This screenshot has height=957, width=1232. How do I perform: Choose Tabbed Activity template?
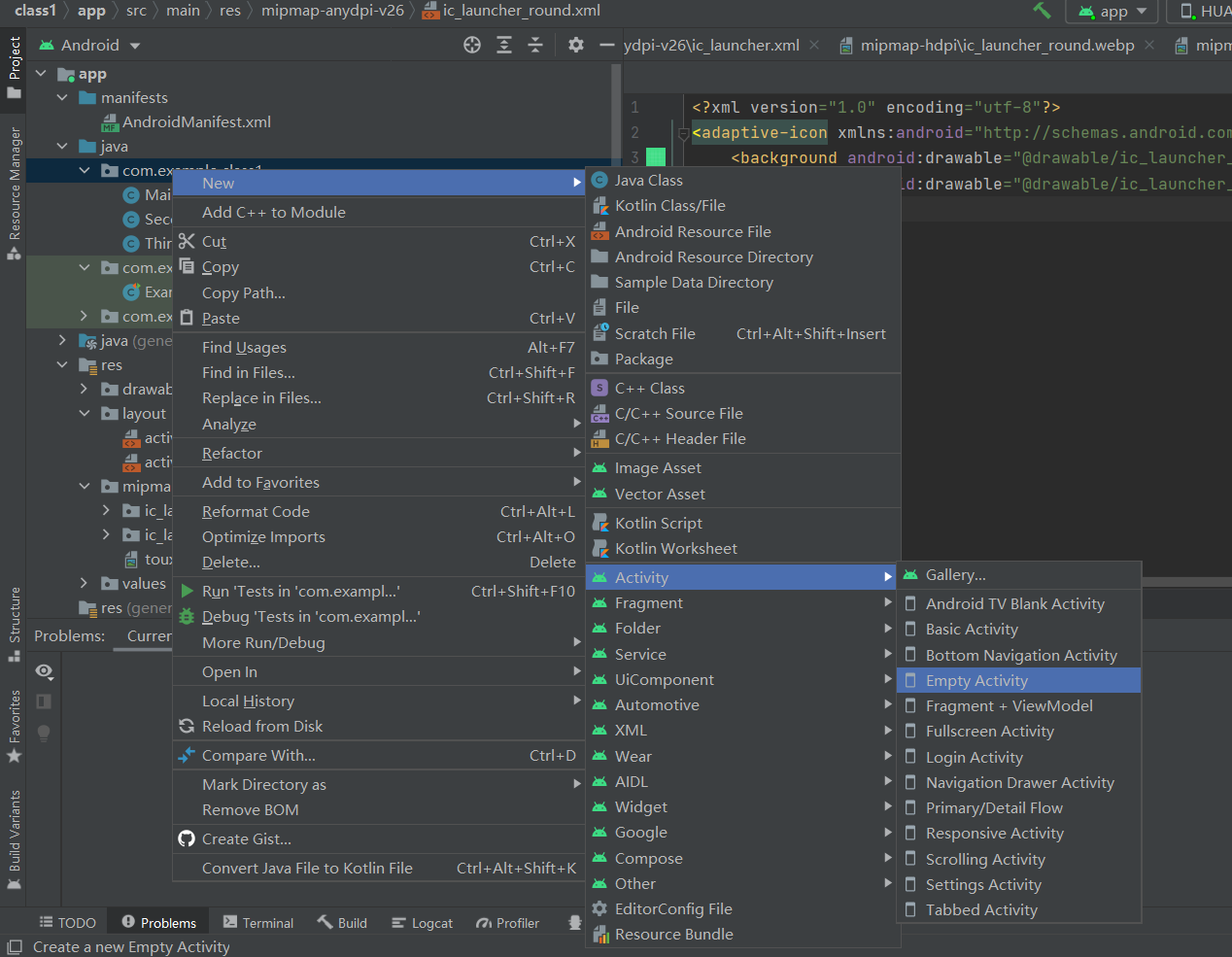(x=1018, y=910)
